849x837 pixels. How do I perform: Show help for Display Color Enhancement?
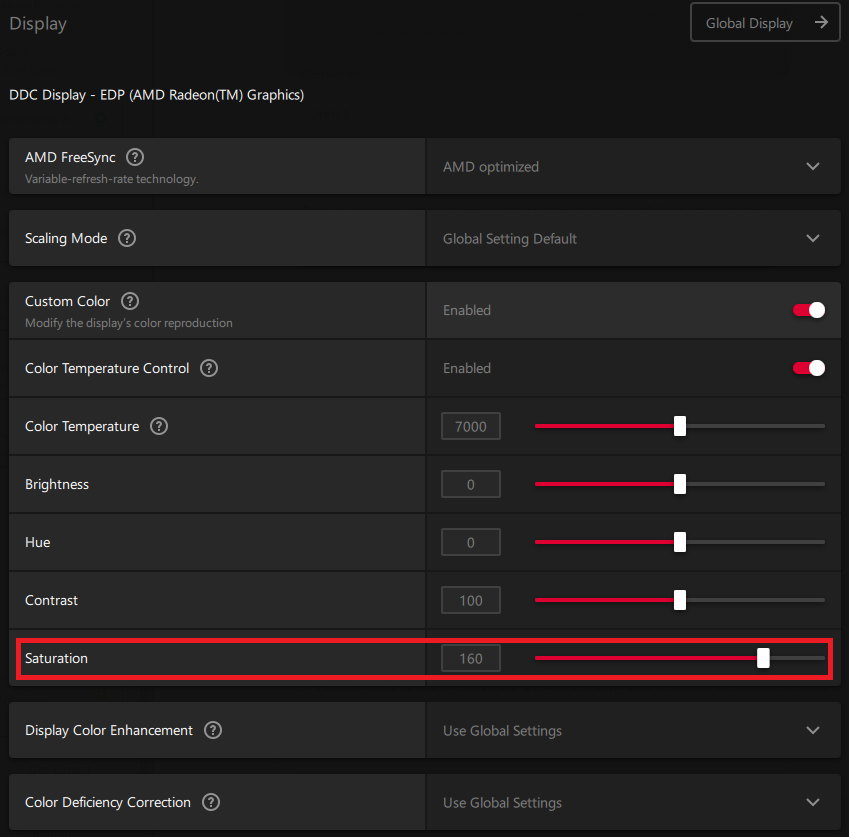213,730
